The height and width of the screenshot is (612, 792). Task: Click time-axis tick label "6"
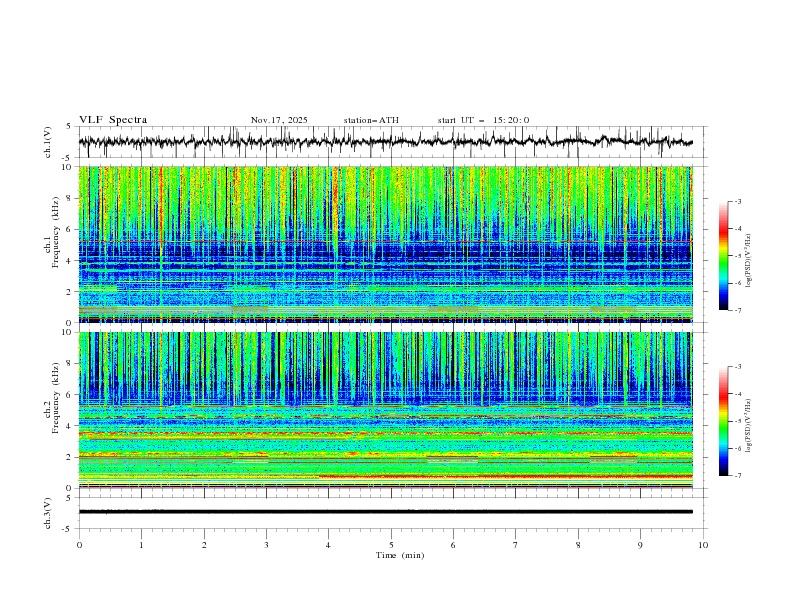click(453, 545)
